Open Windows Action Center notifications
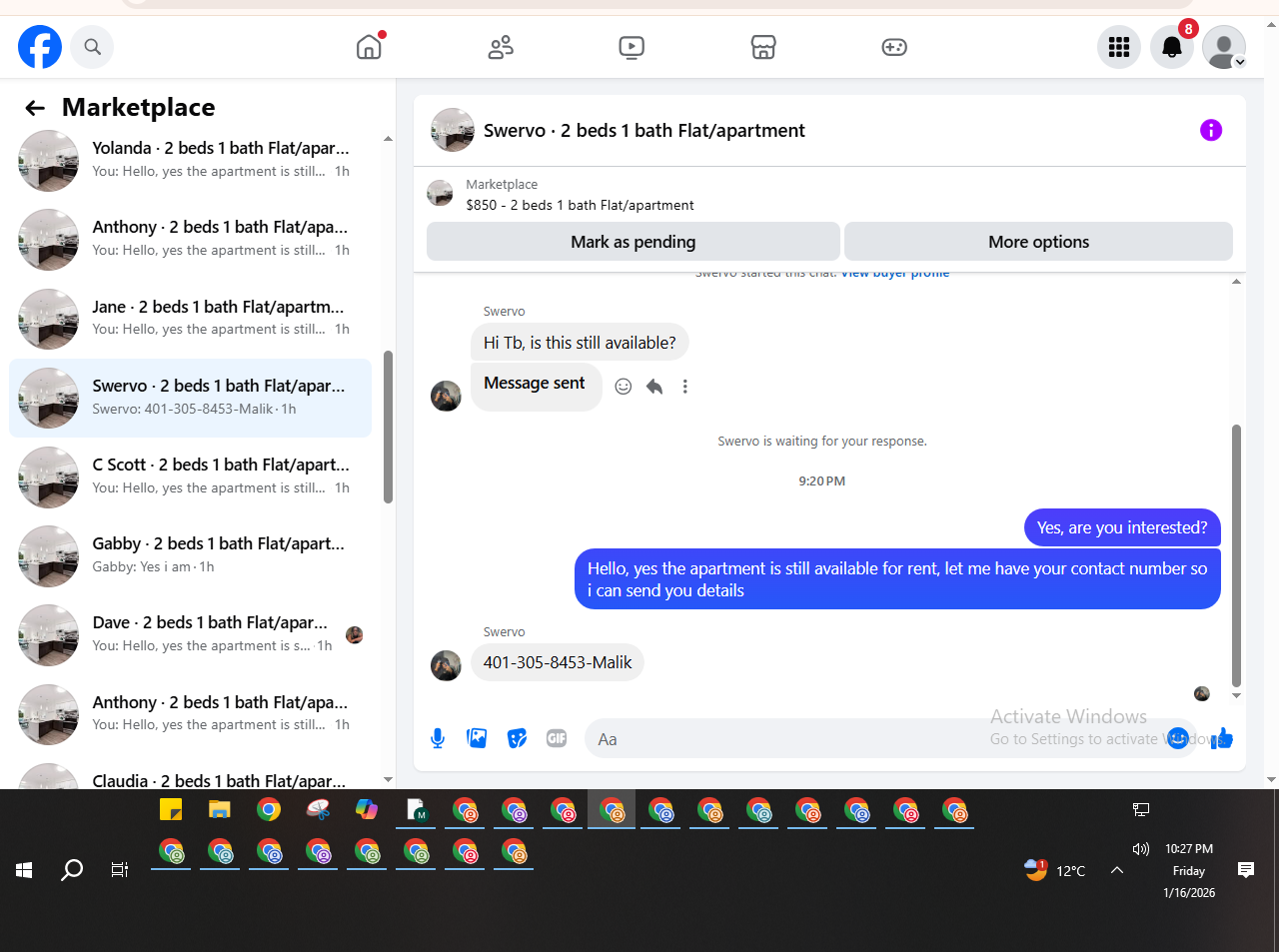This screenshot has width=1279, height=952. point(1246,870)
